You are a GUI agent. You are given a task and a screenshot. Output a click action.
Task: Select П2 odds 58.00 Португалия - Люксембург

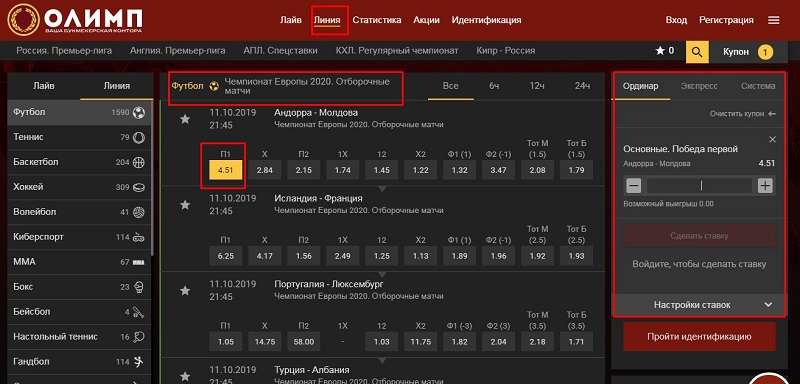(304, 342)
